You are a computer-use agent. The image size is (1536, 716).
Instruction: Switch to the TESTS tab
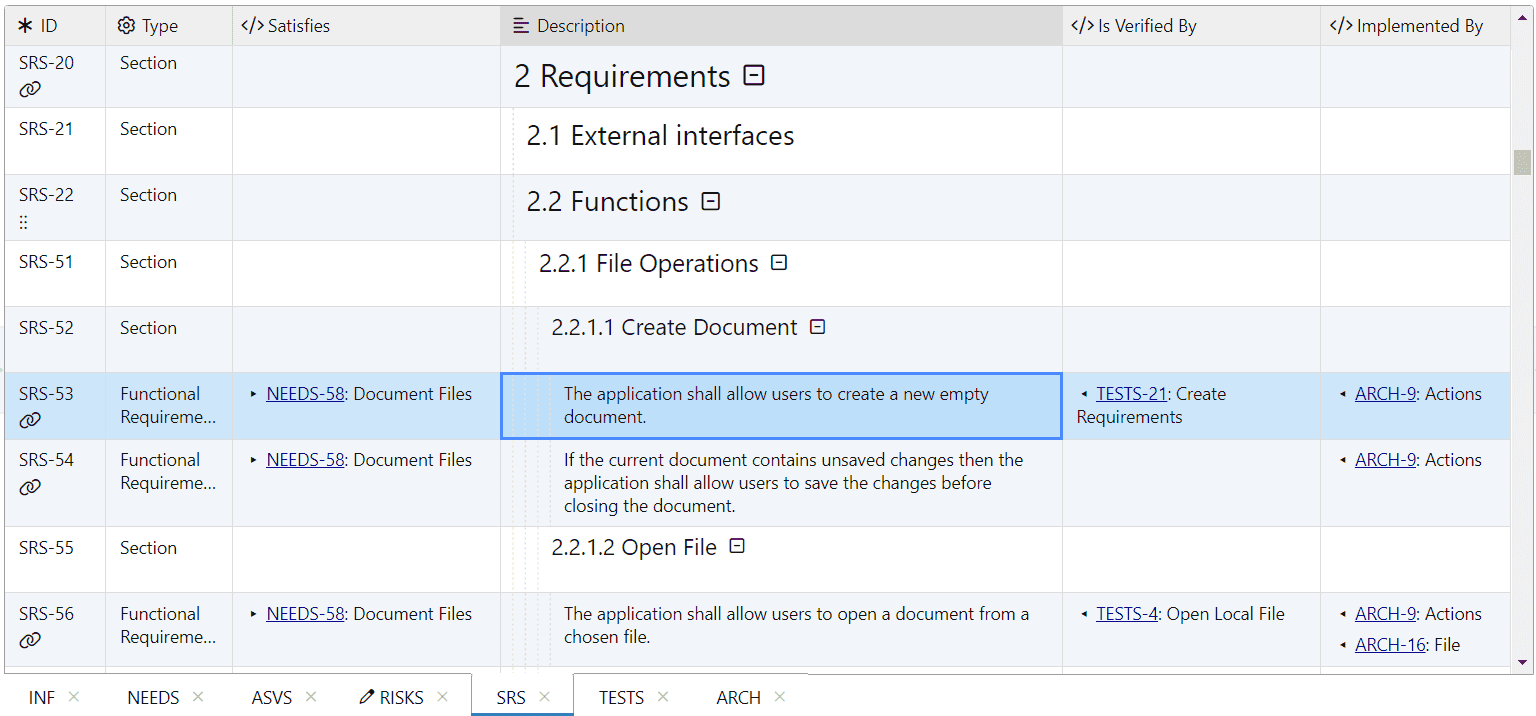[x=621, y=698]
